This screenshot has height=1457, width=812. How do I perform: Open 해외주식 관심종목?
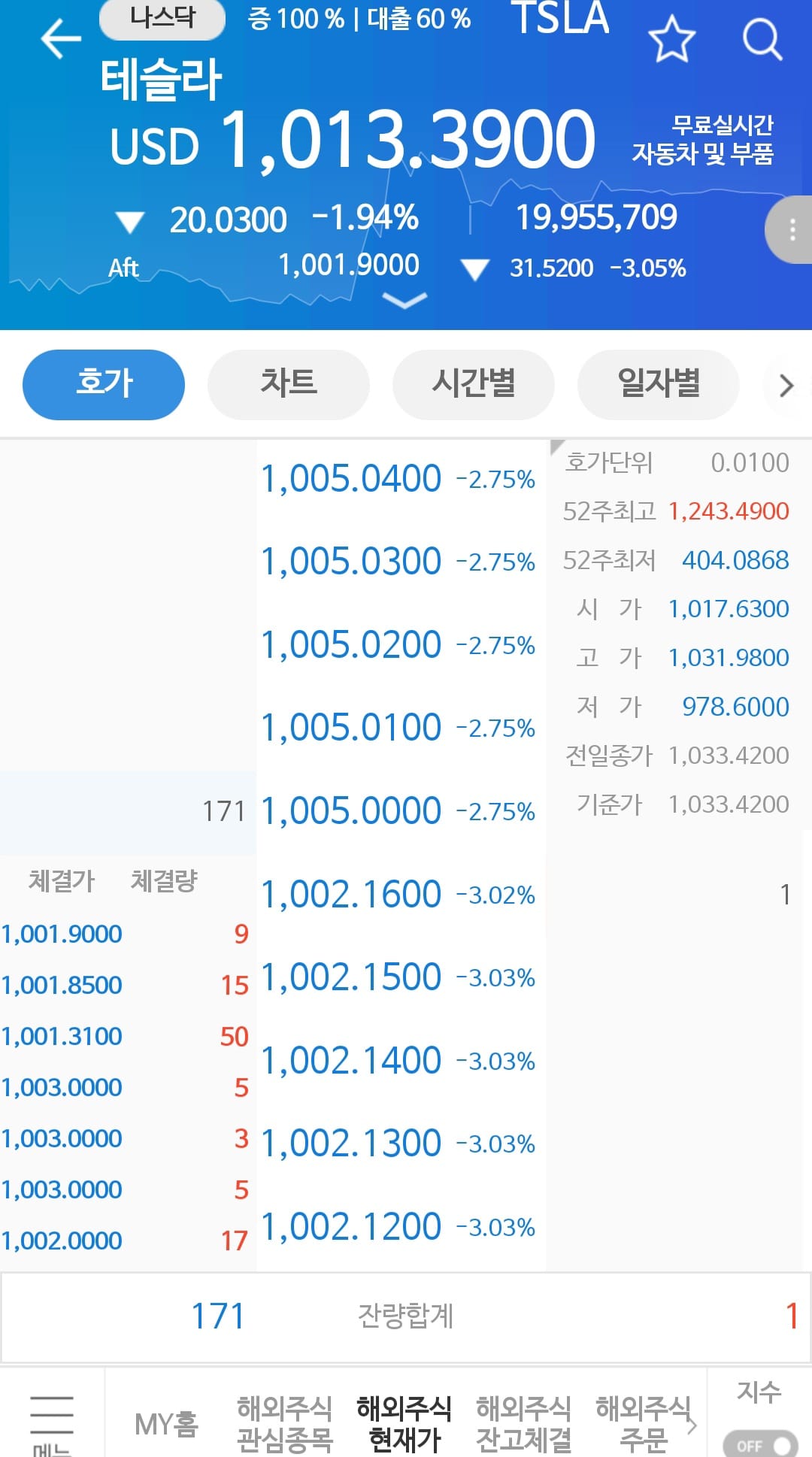[285, 1424]
